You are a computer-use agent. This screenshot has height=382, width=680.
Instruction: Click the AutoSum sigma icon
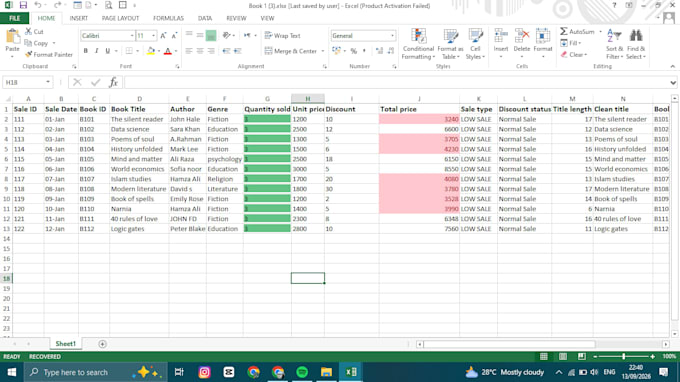[x=564, y=32]
